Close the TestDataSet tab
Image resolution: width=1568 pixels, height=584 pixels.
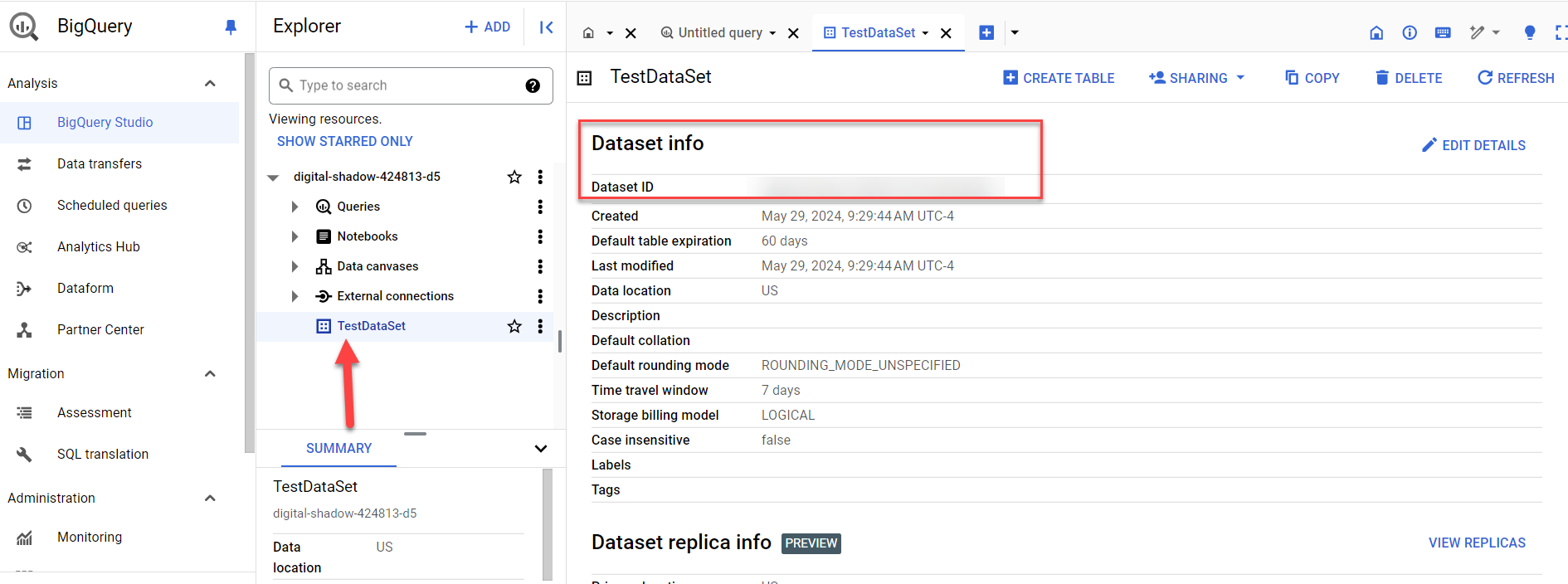click(946, 33)
